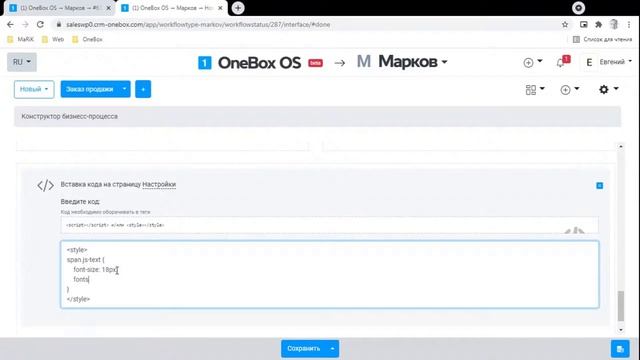Click the blue document icon bottom-right
640x360 pixels.
point(620,349)
